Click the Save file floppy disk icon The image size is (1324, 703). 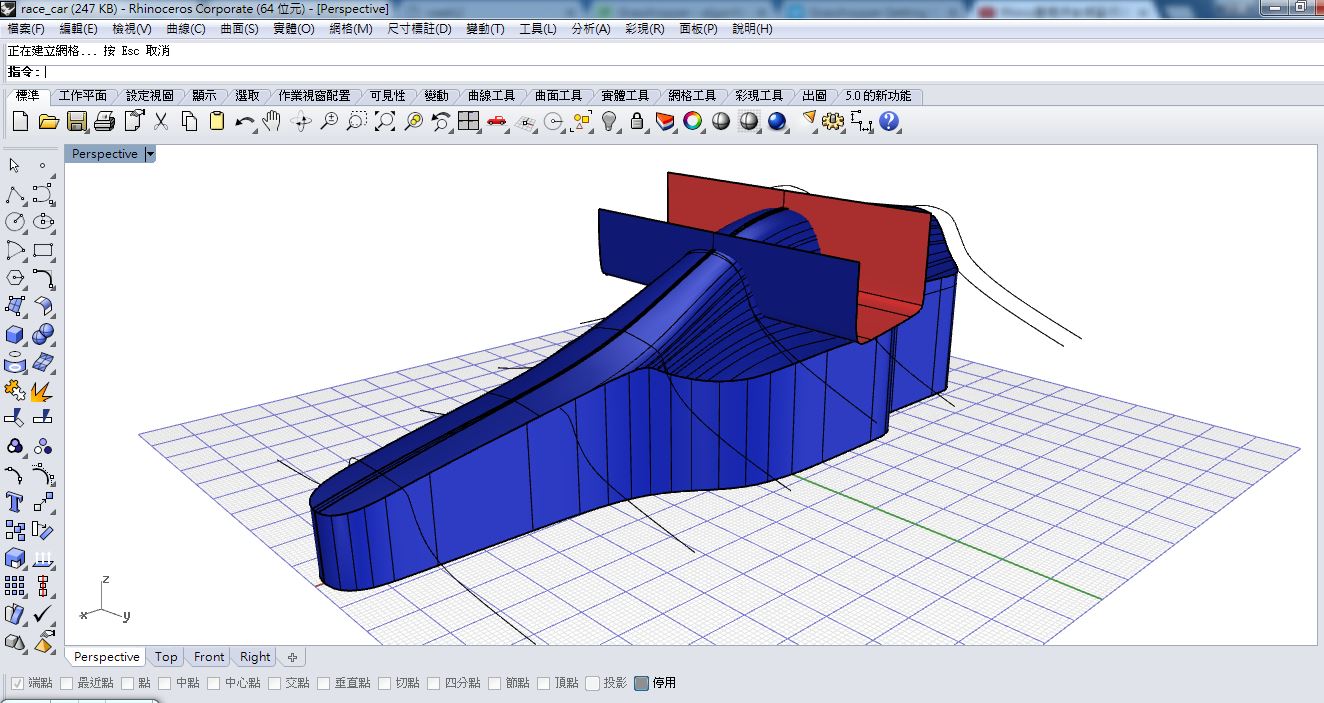(76, 122)
